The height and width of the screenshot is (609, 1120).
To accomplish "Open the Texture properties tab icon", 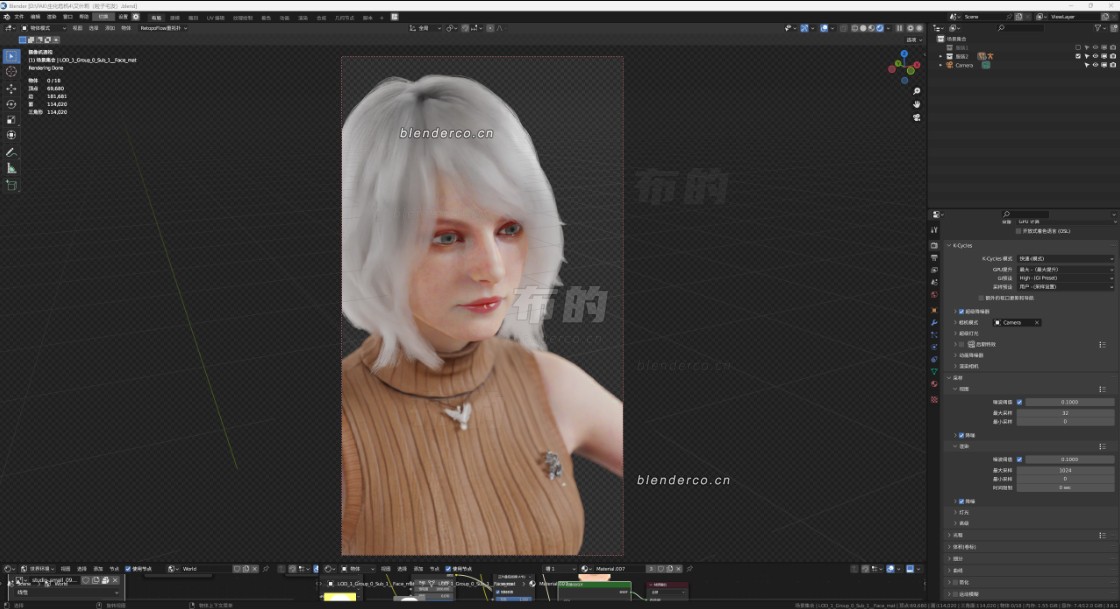I will coord(934,400).
